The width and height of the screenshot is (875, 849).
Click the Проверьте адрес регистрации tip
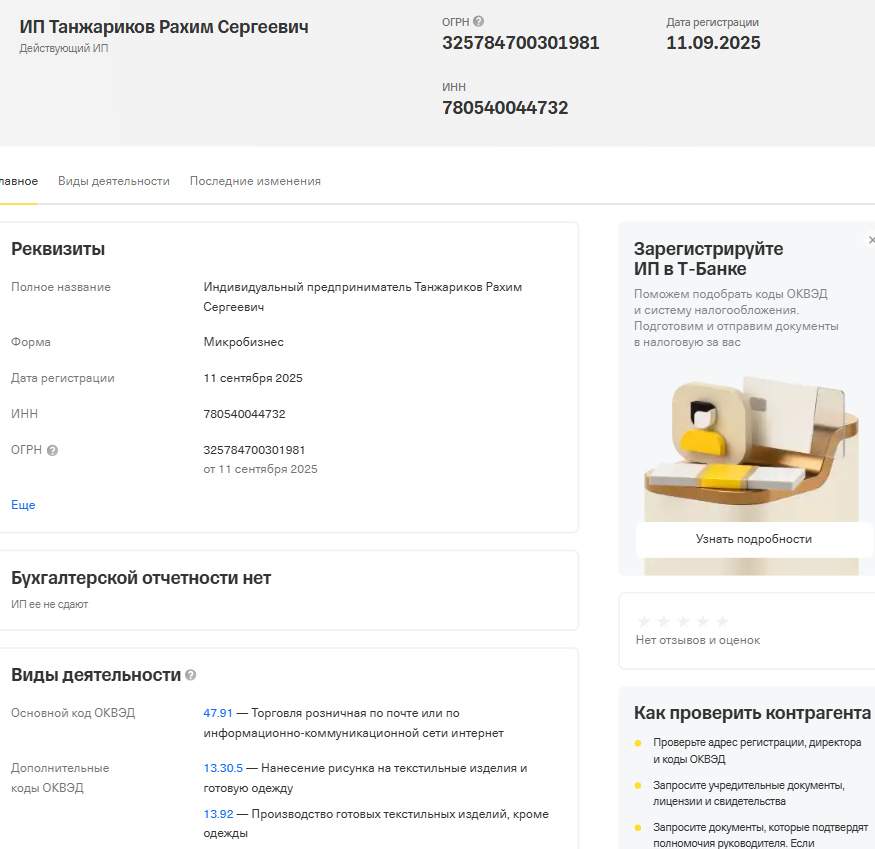(x=757, y=751)
